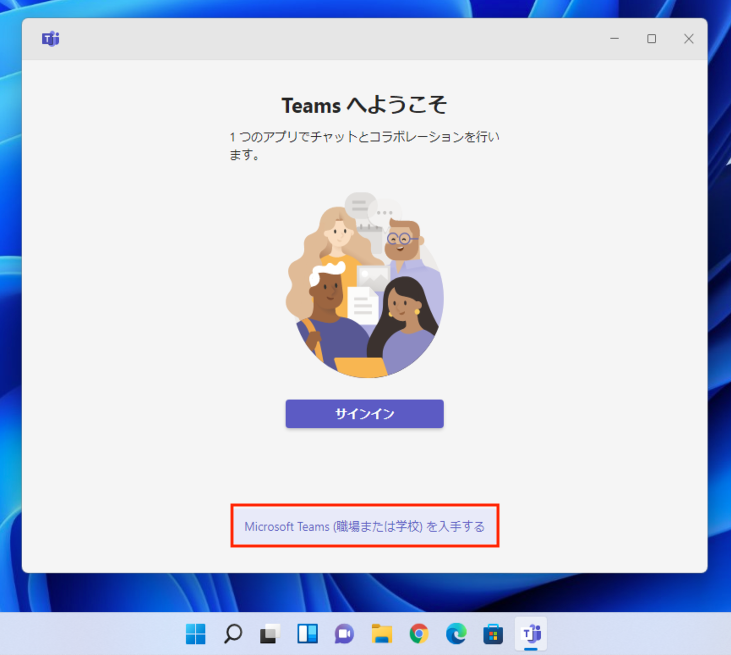
Task: Open the Widgets panel icon
Action: [307, 634]
